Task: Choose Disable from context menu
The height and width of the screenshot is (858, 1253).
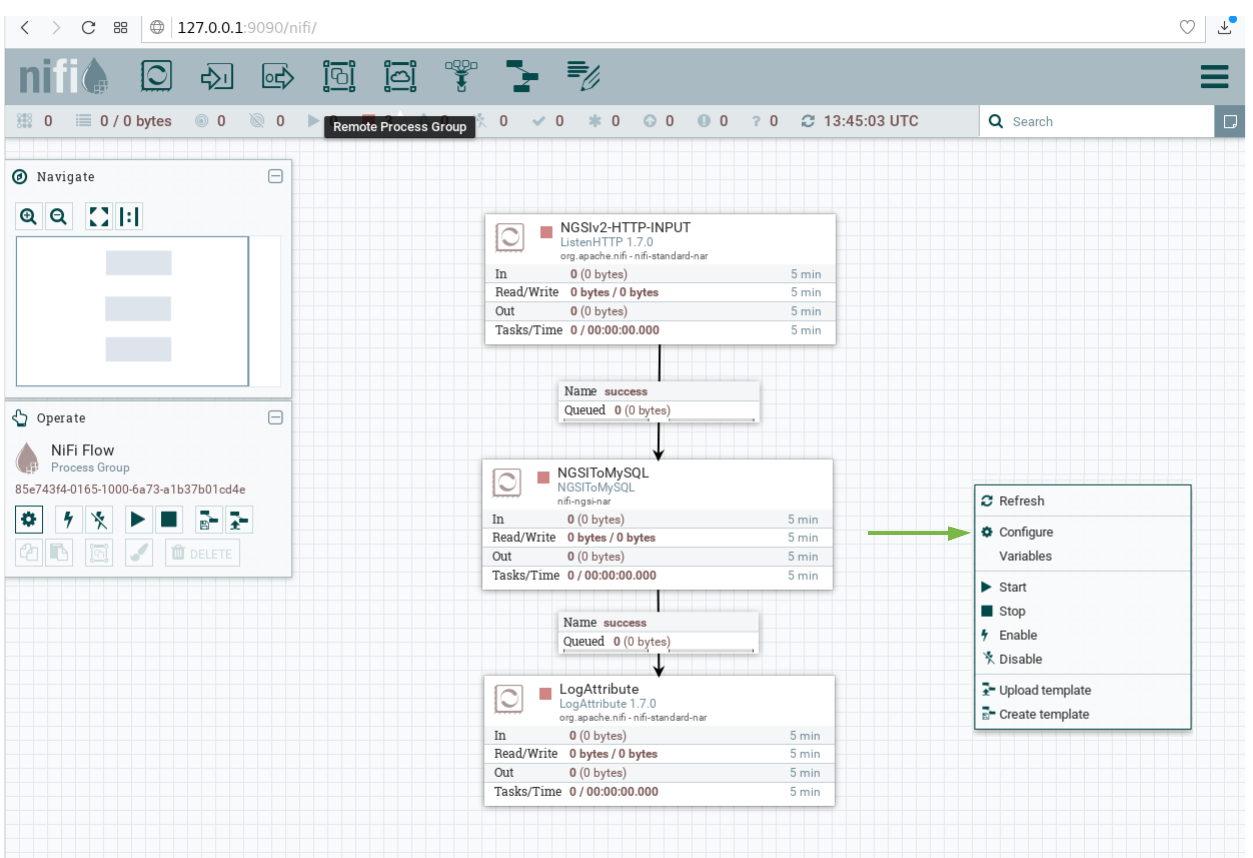Action: point(1083,659)
